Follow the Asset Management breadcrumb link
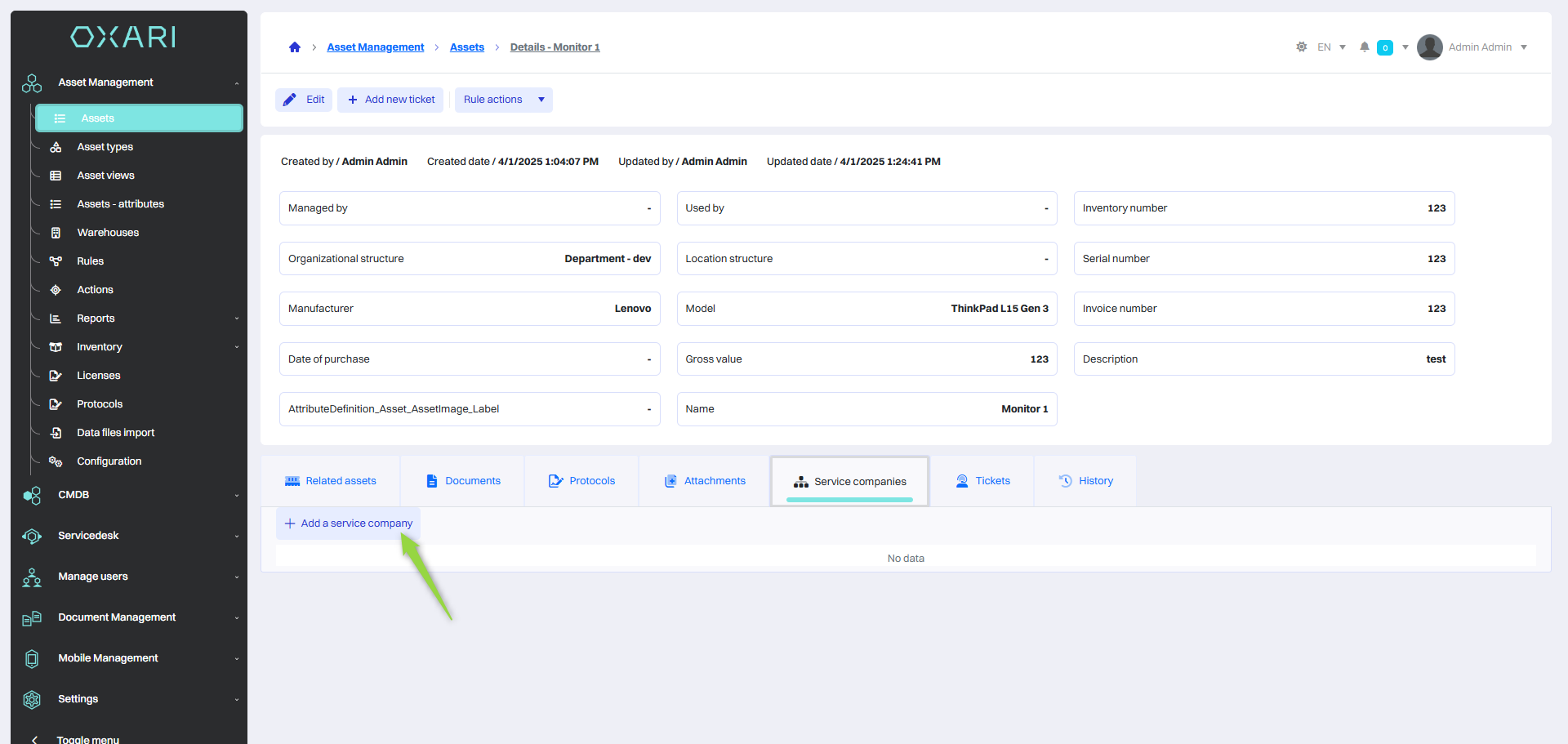This screenshot has height=744, width=1568. pos(375,47)
